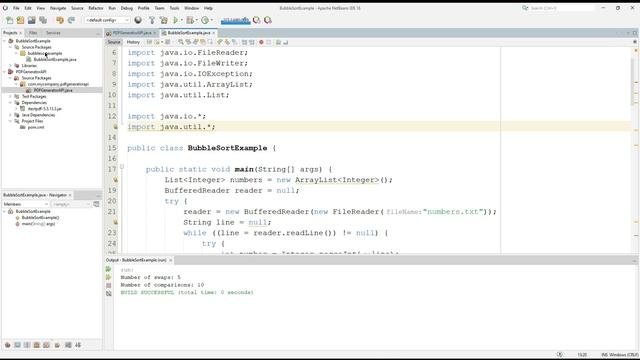Image resolution: width=640 pixels, height=360 pixels.
Task: Expand the Libraries node in Projects tree
Action: click(x=11, y=65)
